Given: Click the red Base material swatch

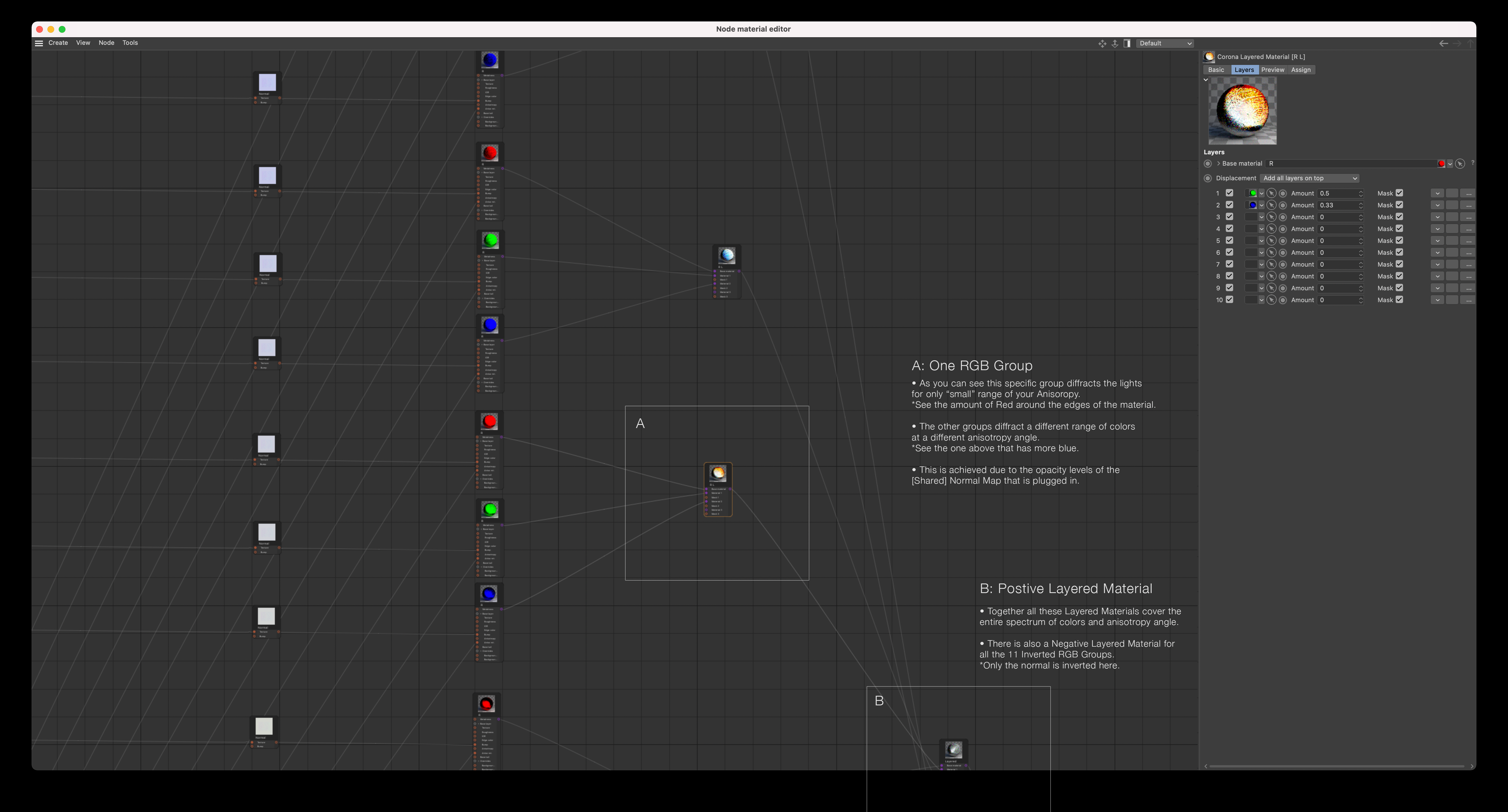Looking at the screenshot, I should click(1441, 164).
